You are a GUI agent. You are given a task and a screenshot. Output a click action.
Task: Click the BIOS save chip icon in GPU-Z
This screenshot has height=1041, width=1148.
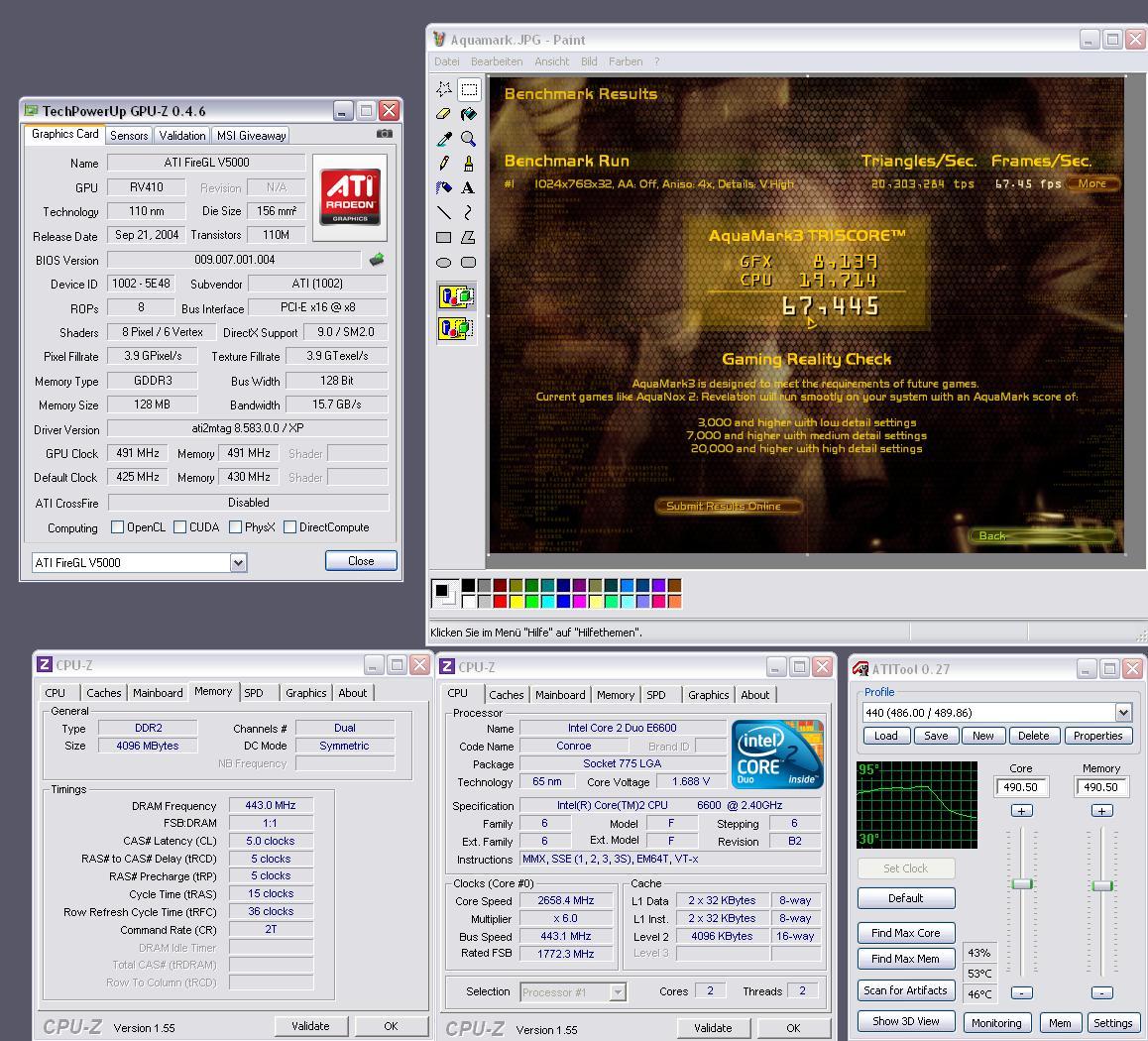coord(377,259)
